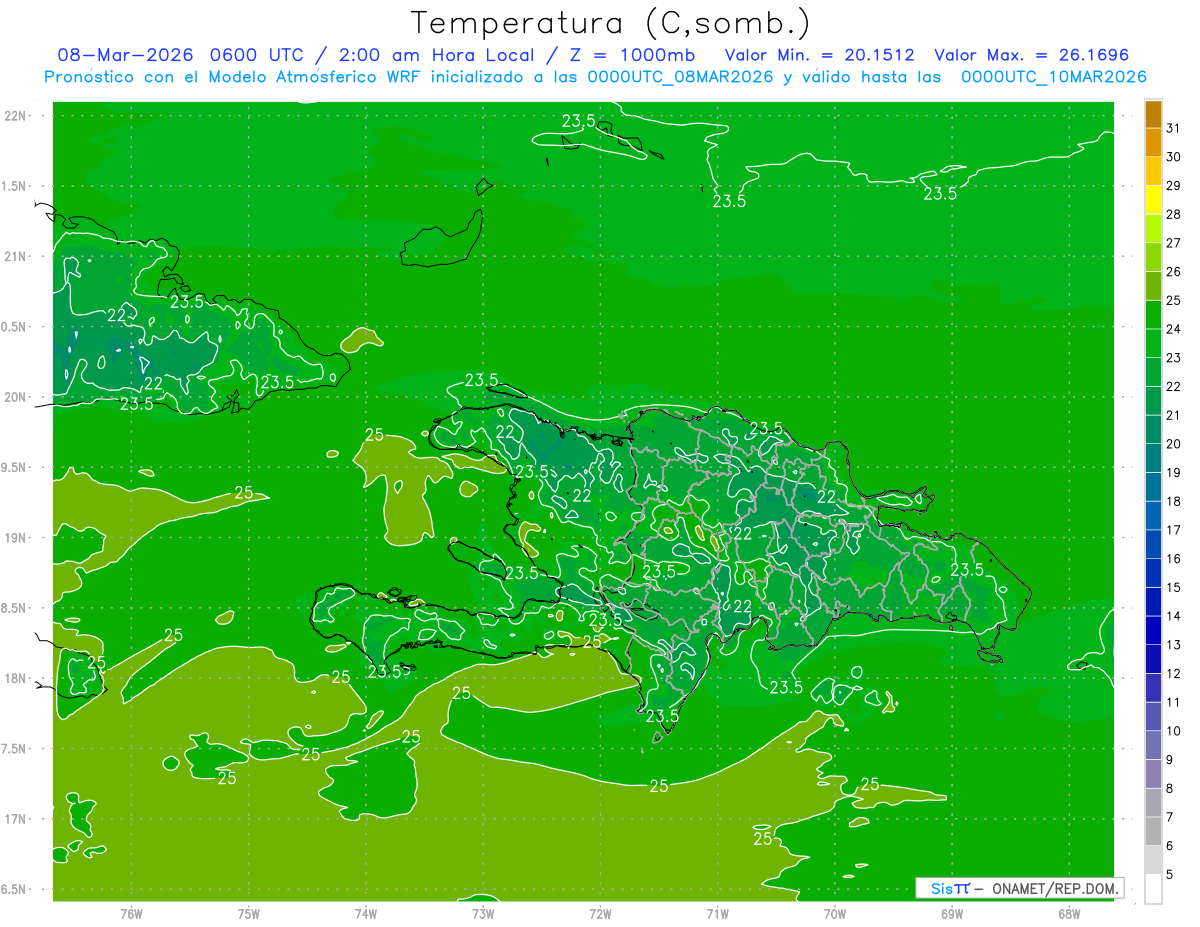
Task: Select the "Valor Min. = 20.1512" value
Action: tap(819, 55)
